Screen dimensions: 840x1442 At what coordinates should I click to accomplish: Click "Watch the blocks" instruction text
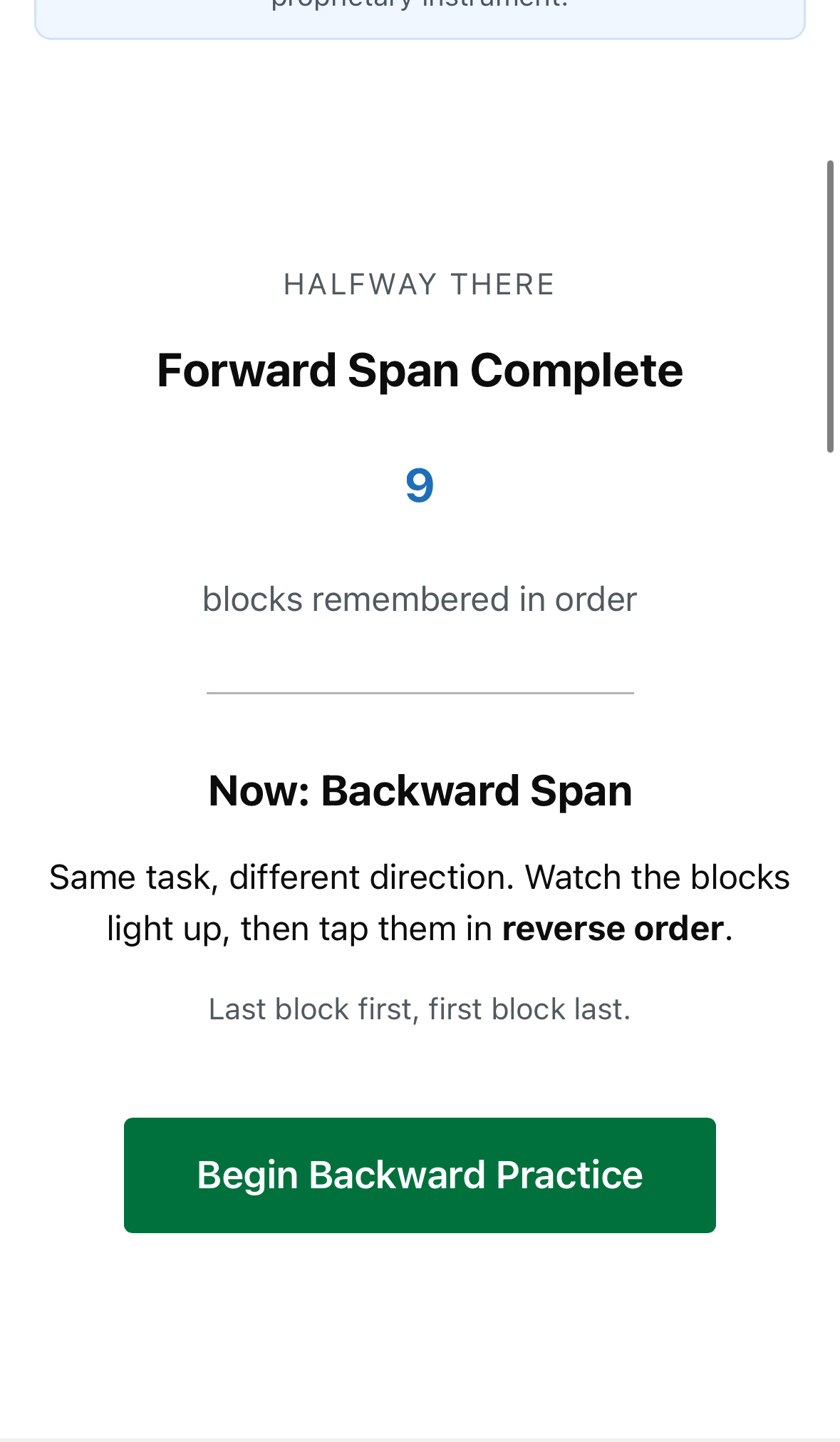point(657,877)
